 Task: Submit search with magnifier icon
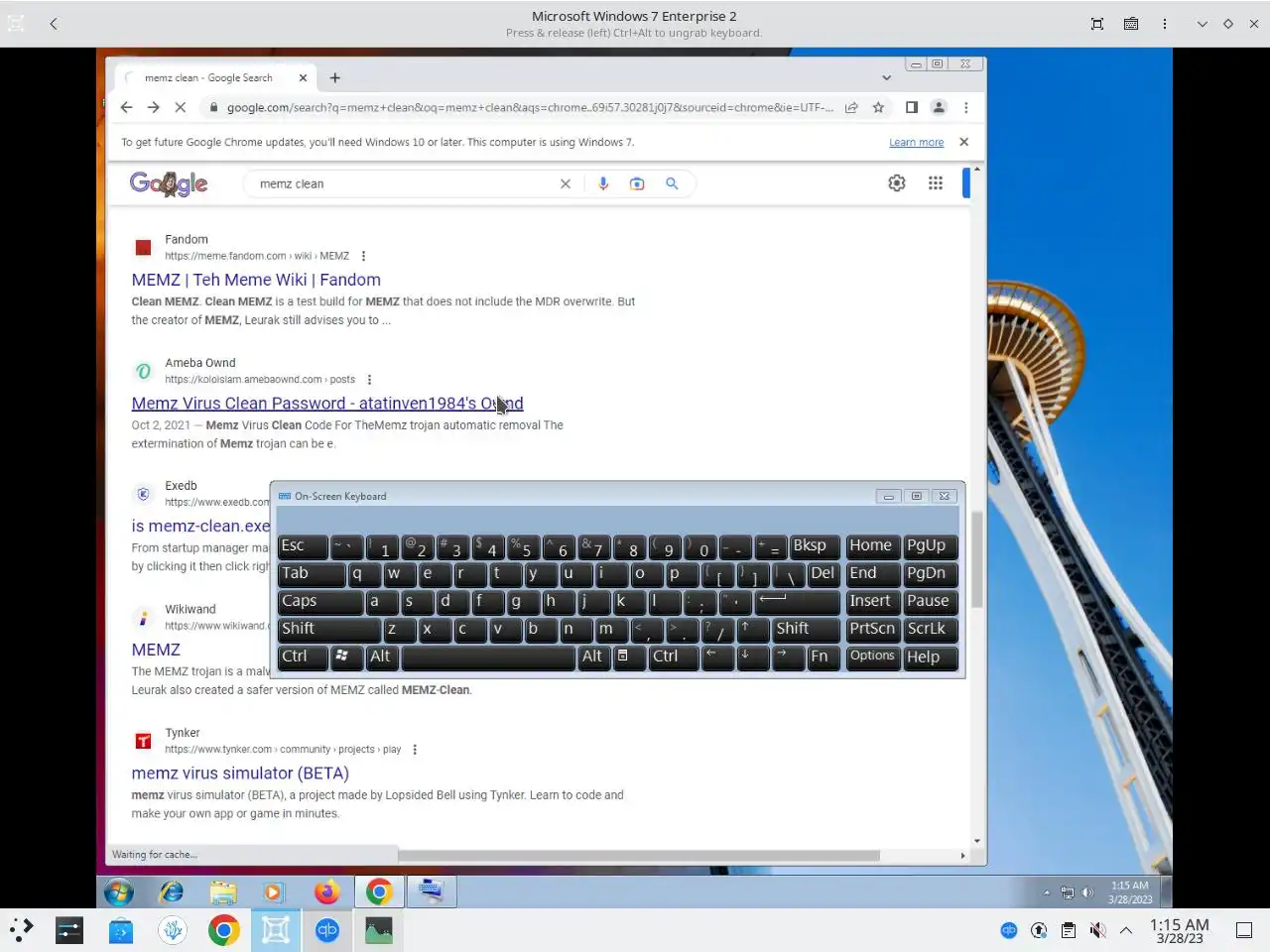point(672,183)
